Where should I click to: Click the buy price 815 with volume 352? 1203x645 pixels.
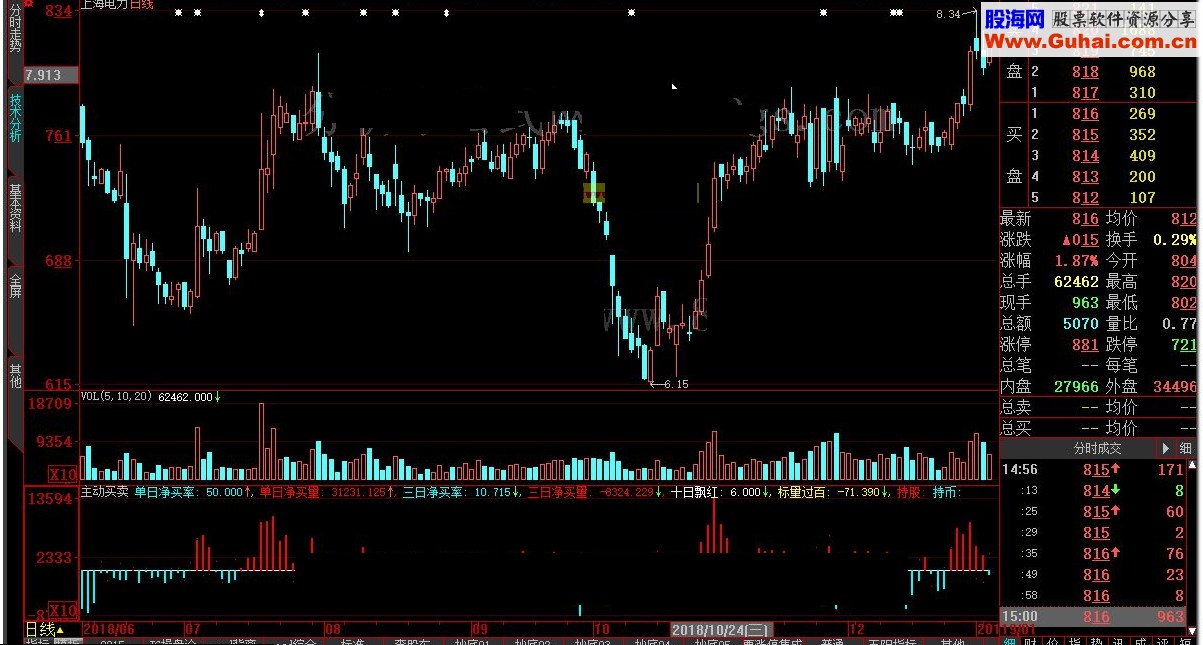tap(1085, 135)
